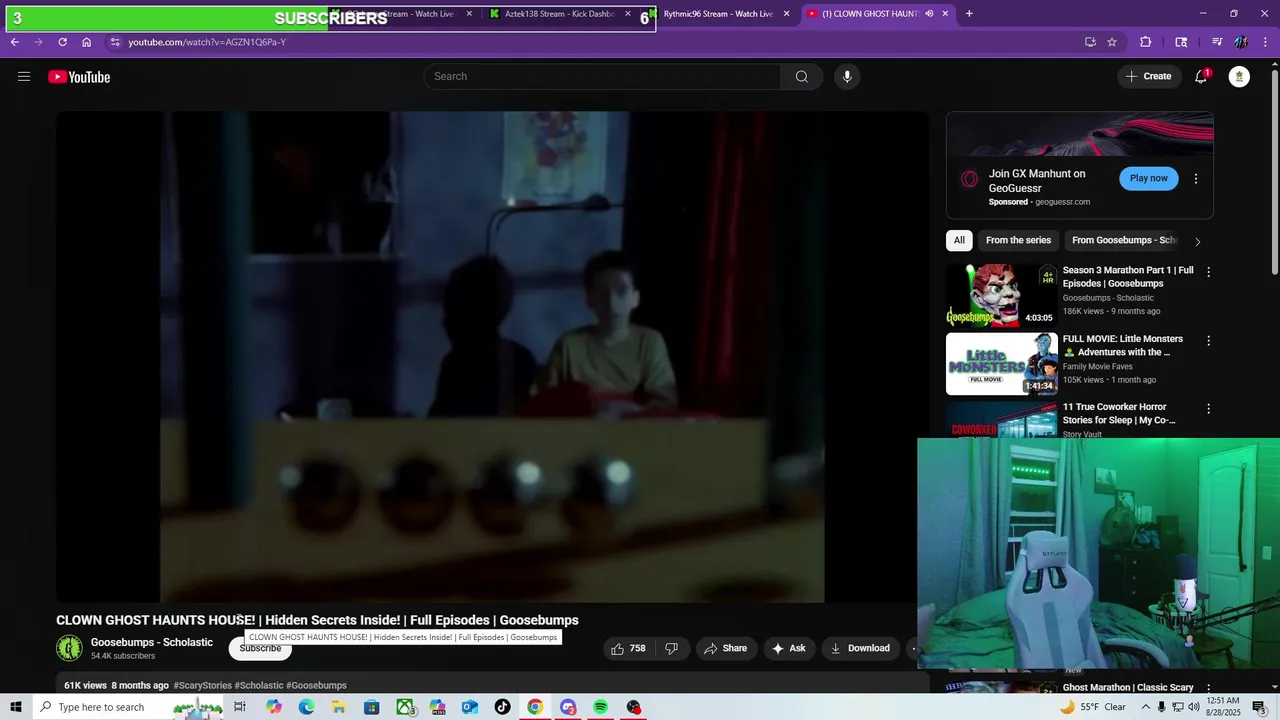Open YouTube notifications bell
Screen dimensions: 1280x720
(x=1201, y=77)
